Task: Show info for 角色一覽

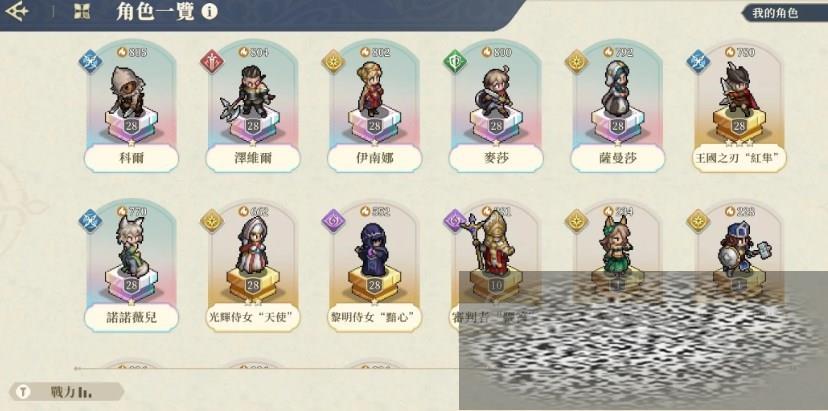Action: pos(209,12)
